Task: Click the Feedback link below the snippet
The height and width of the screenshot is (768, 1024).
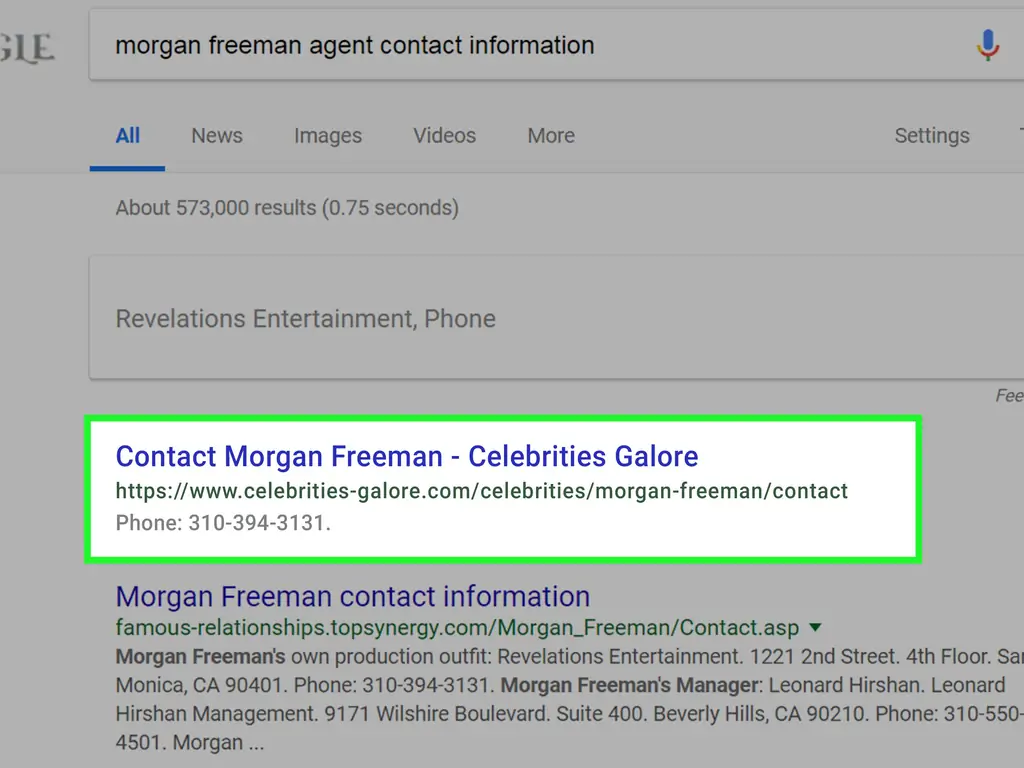Action: (x=1010, y=396)
